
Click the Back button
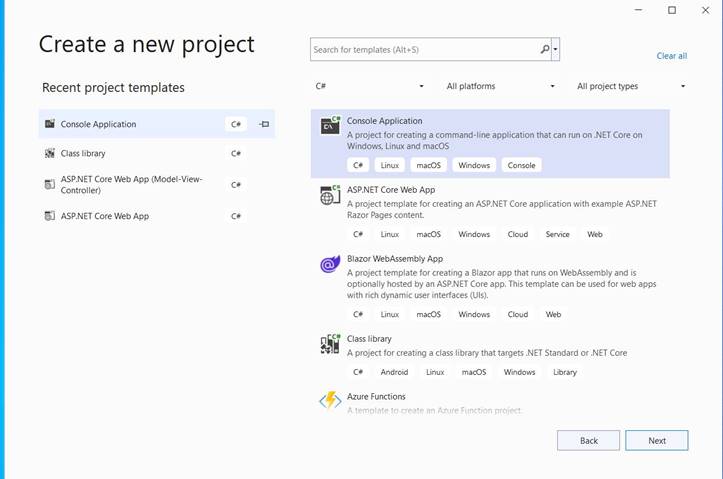[589, 440]
